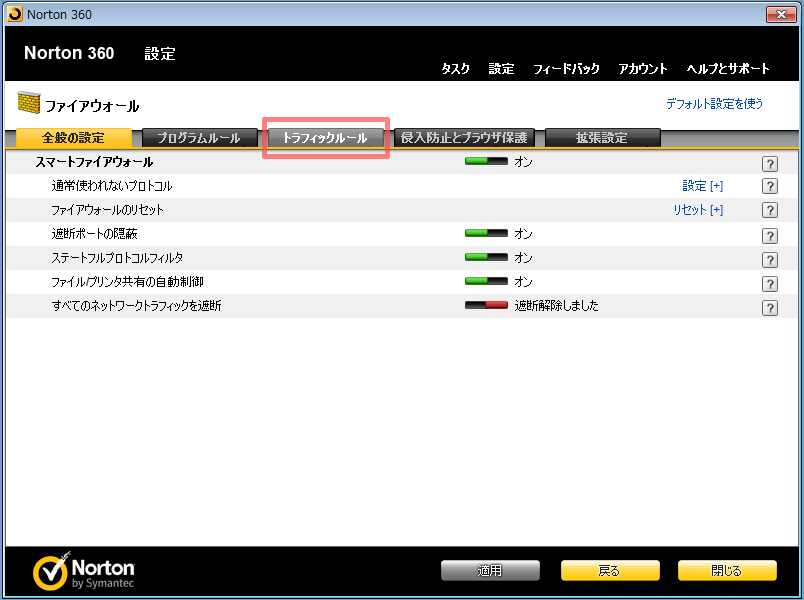The width and height of the screenshot is (804, 600).
Task: Click the Norton by Symantec checkmark logo
Action: tap(51, 571)
